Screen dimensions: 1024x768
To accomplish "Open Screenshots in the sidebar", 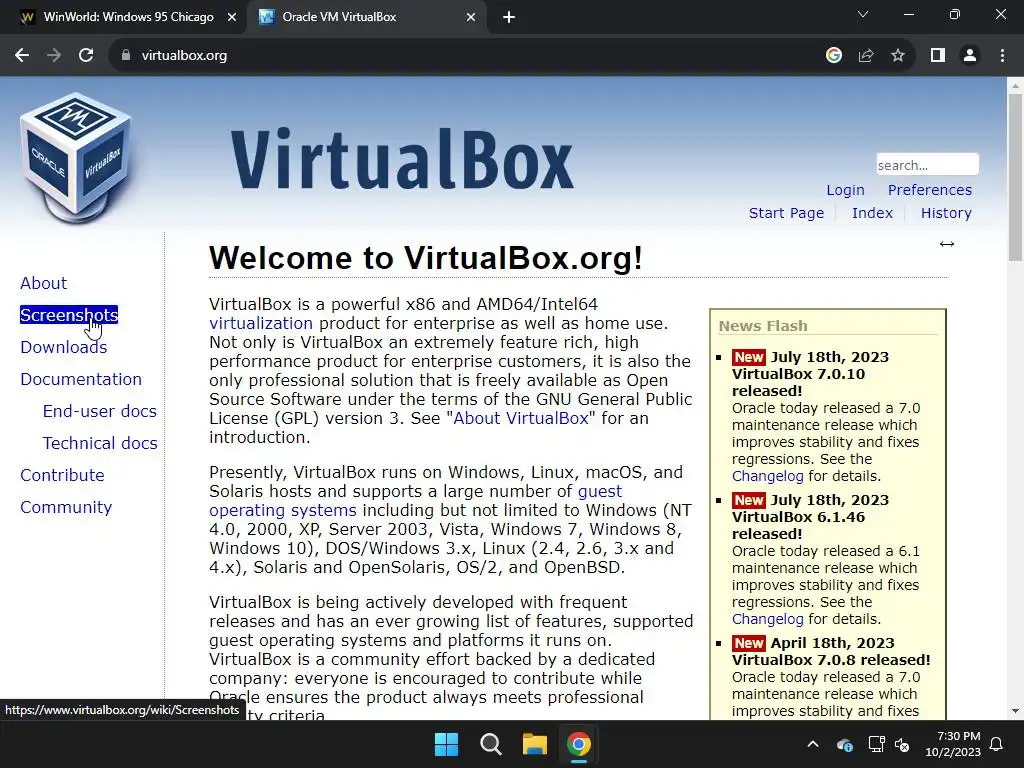I will pos(69,315).
